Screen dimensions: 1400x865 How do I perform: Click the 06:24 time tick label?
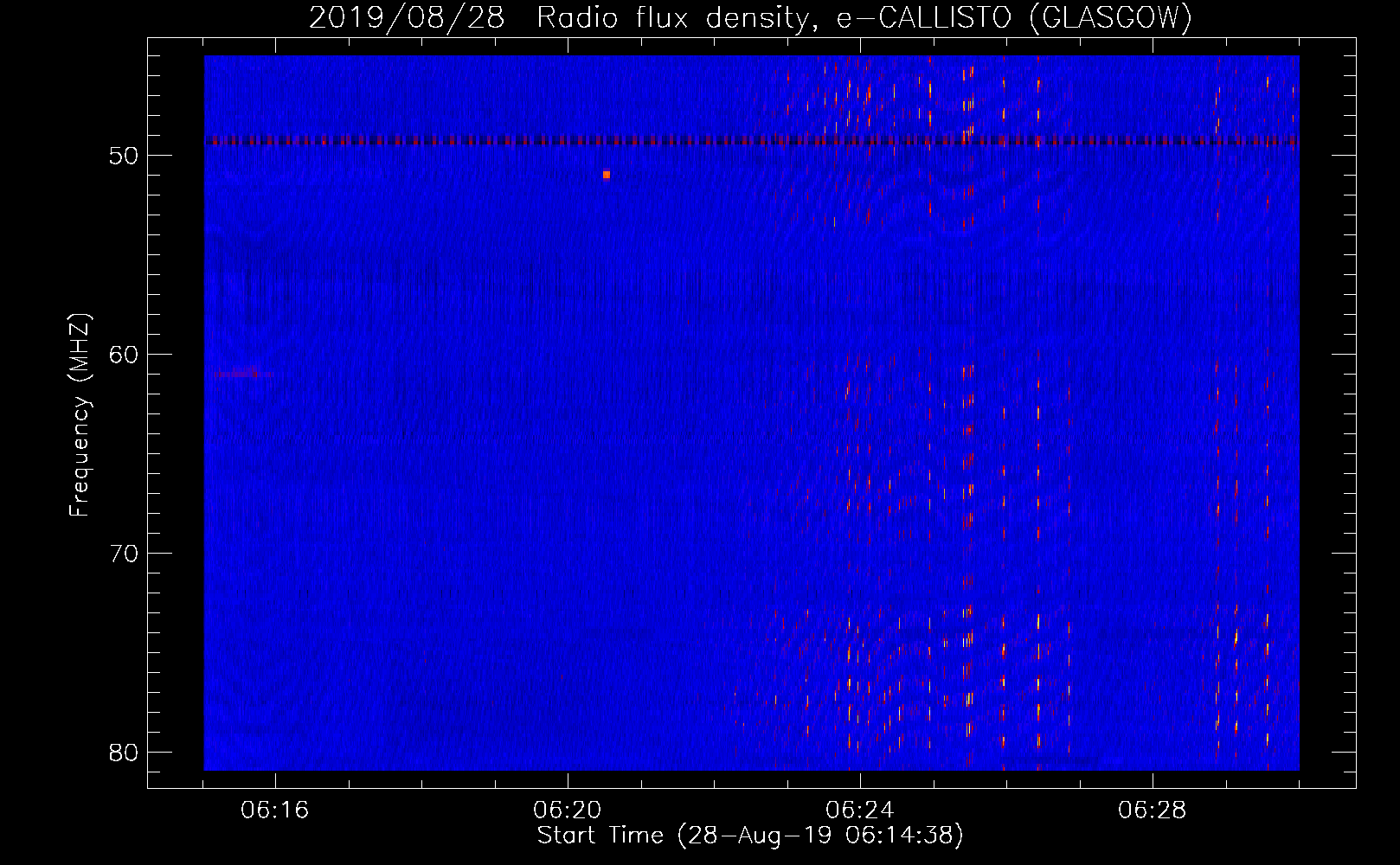(859, 811)
